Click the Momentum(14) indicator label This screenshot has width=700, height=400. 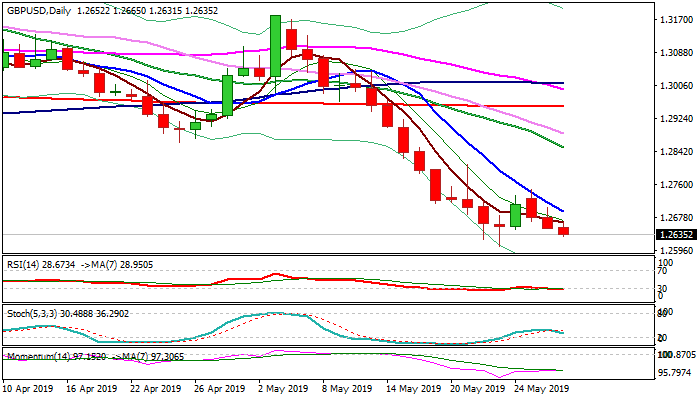click(x=39, y=355)
